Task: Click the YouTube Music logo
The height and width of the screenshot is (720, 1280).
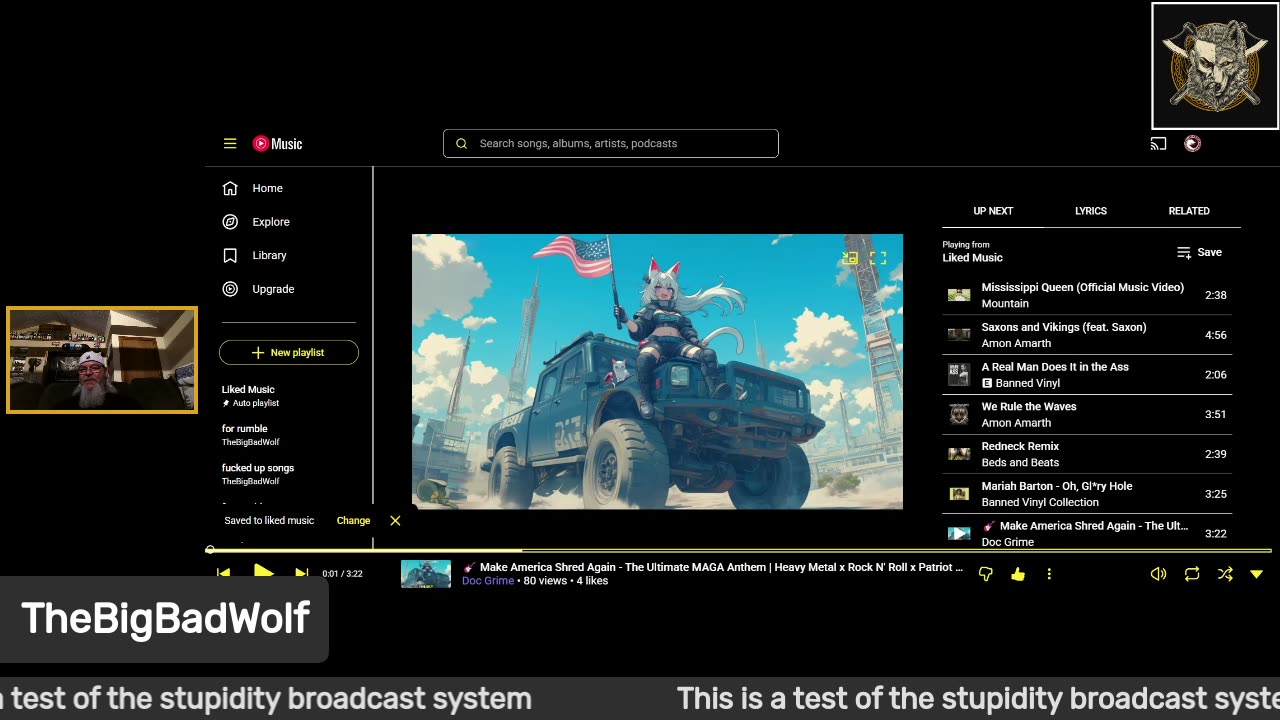Action: (277, 144)
